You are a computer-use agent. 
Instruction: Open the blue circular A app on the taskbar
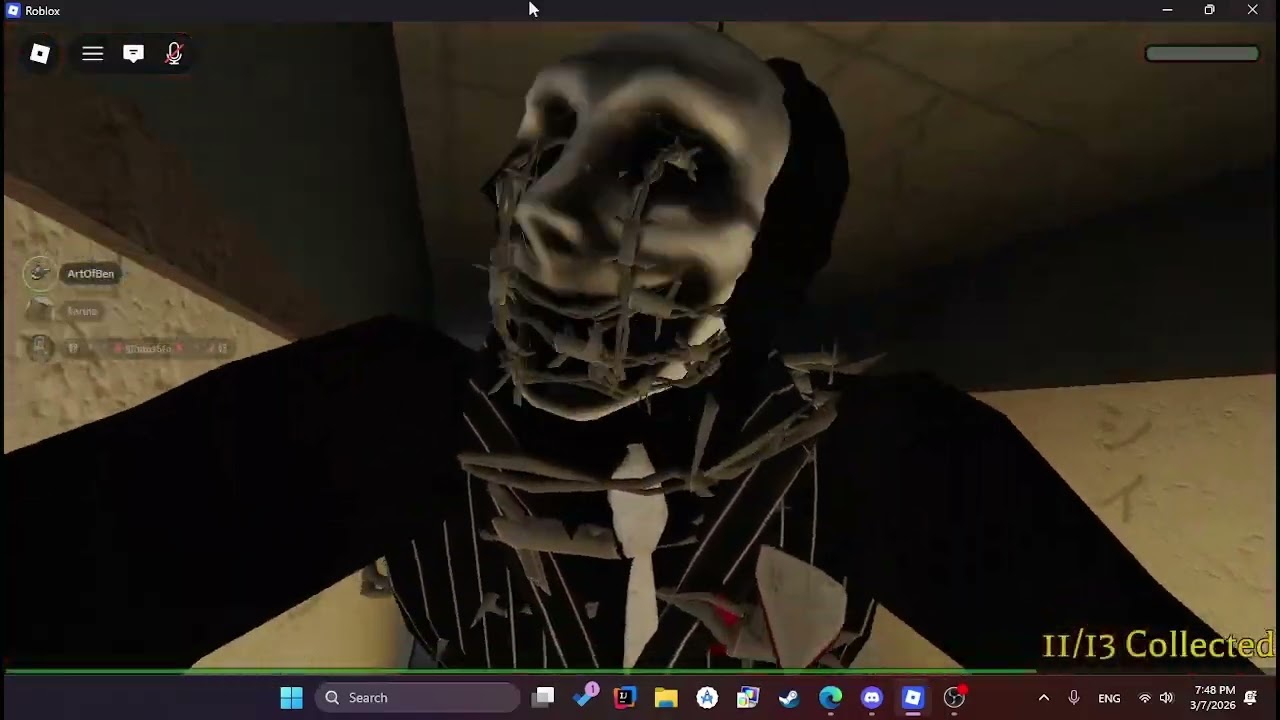[x=707, y=698]
